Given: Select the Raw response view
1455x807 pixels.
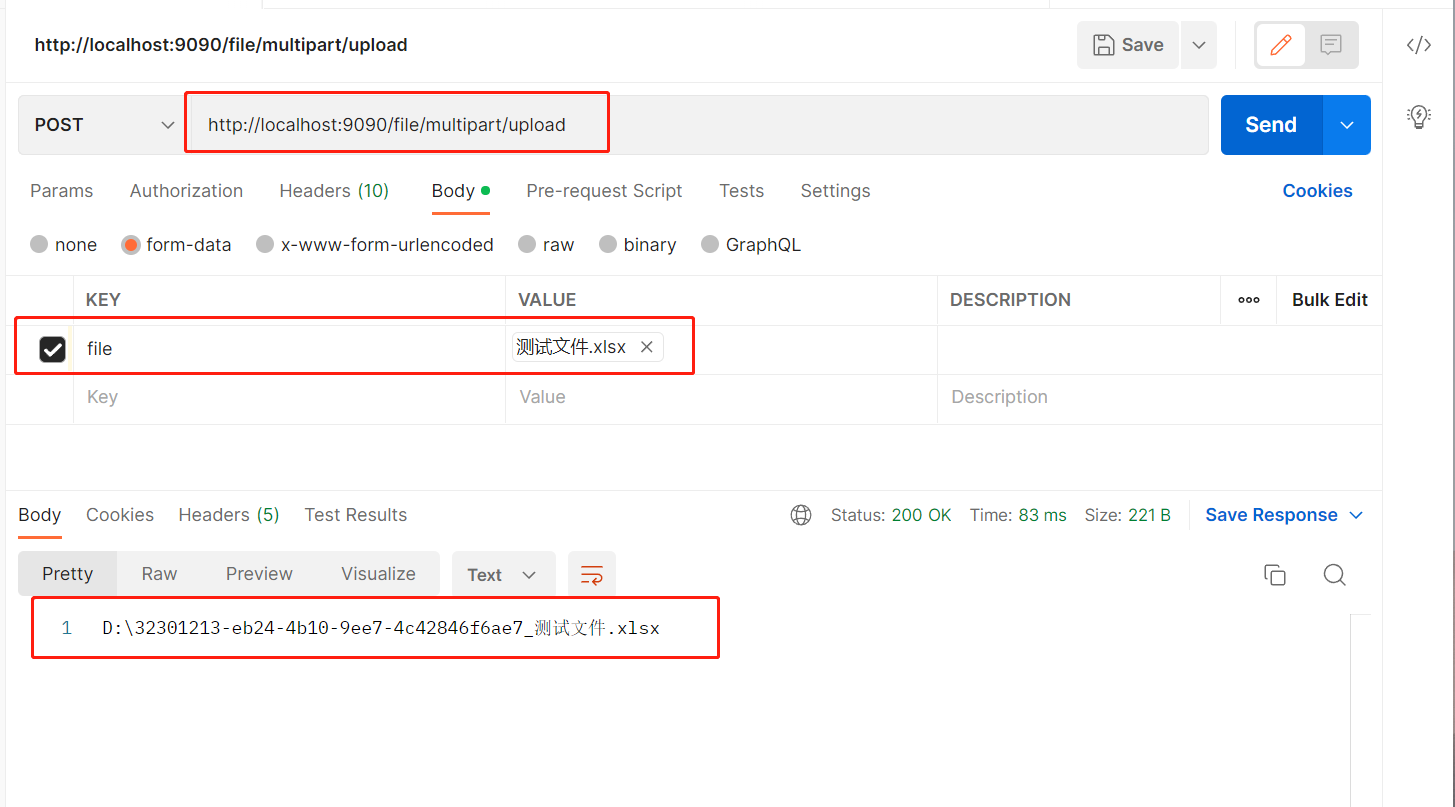Looking at the screenshot, I should coord(159,574).
